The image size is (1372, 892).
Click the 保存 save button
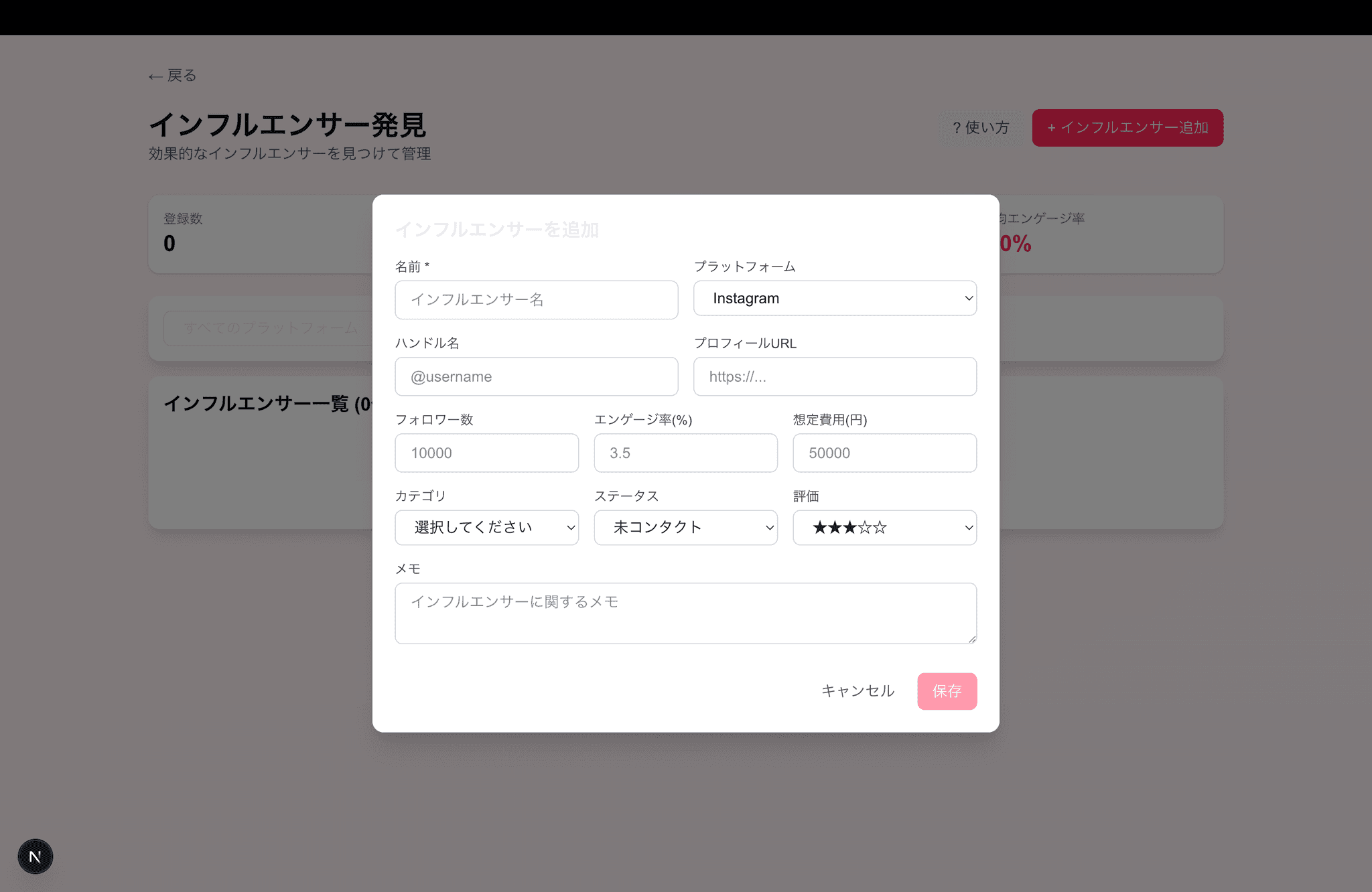(947, 691)
